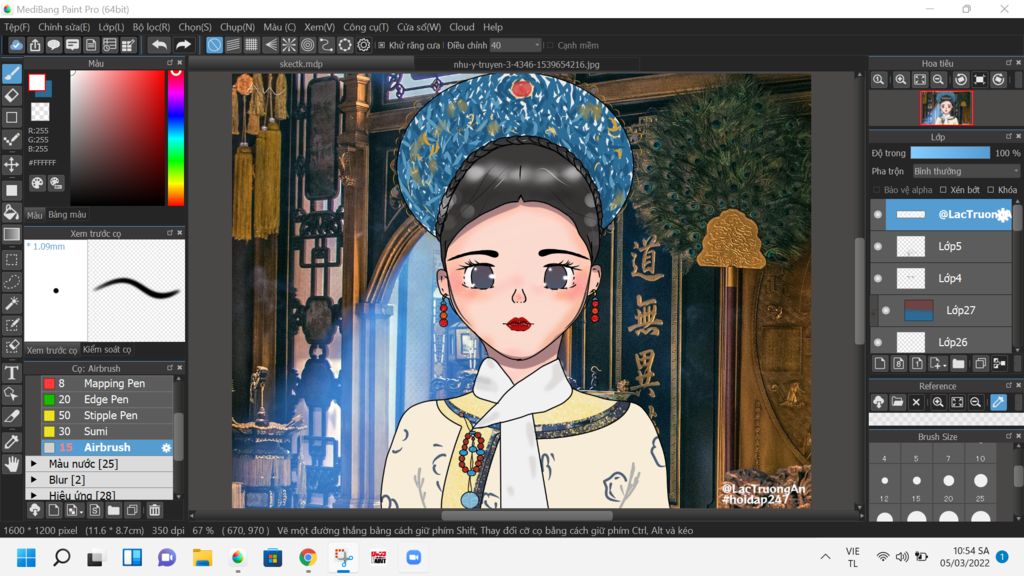Hide the Lớp4 layer

click(878, 278)
